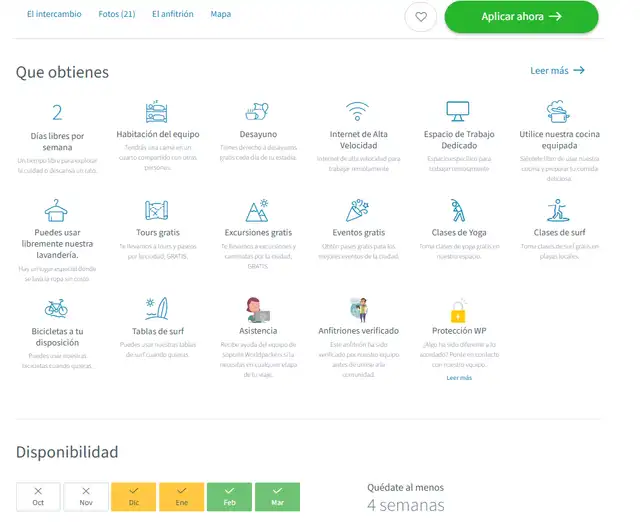Click the Clases de surf title
This screenshot has height=522, width=640.
click(559, 233)
